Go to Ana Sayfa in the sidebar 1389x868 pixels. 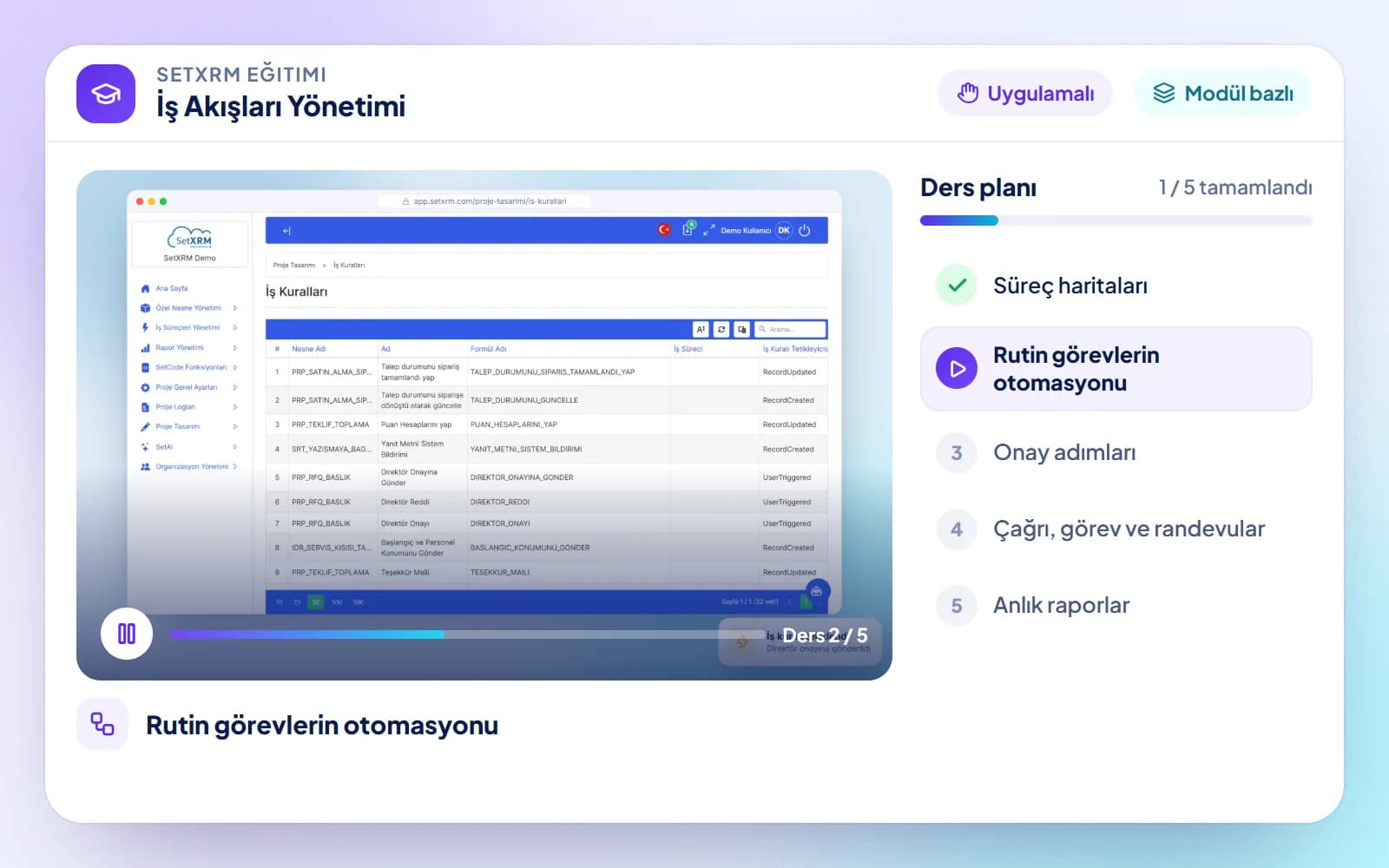point(164,288)
